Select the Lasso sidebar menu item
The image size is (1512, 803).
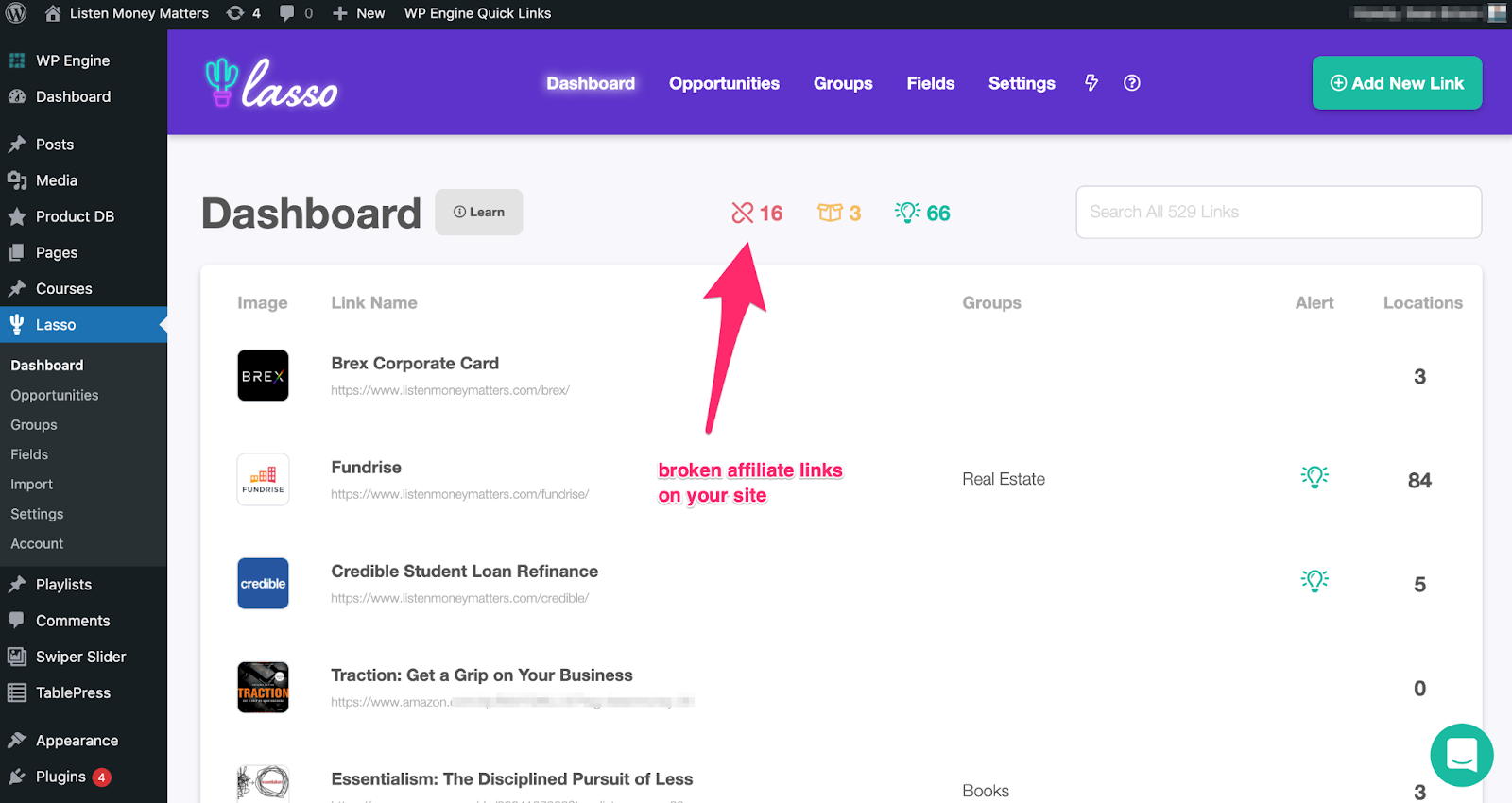coord(83,325)
